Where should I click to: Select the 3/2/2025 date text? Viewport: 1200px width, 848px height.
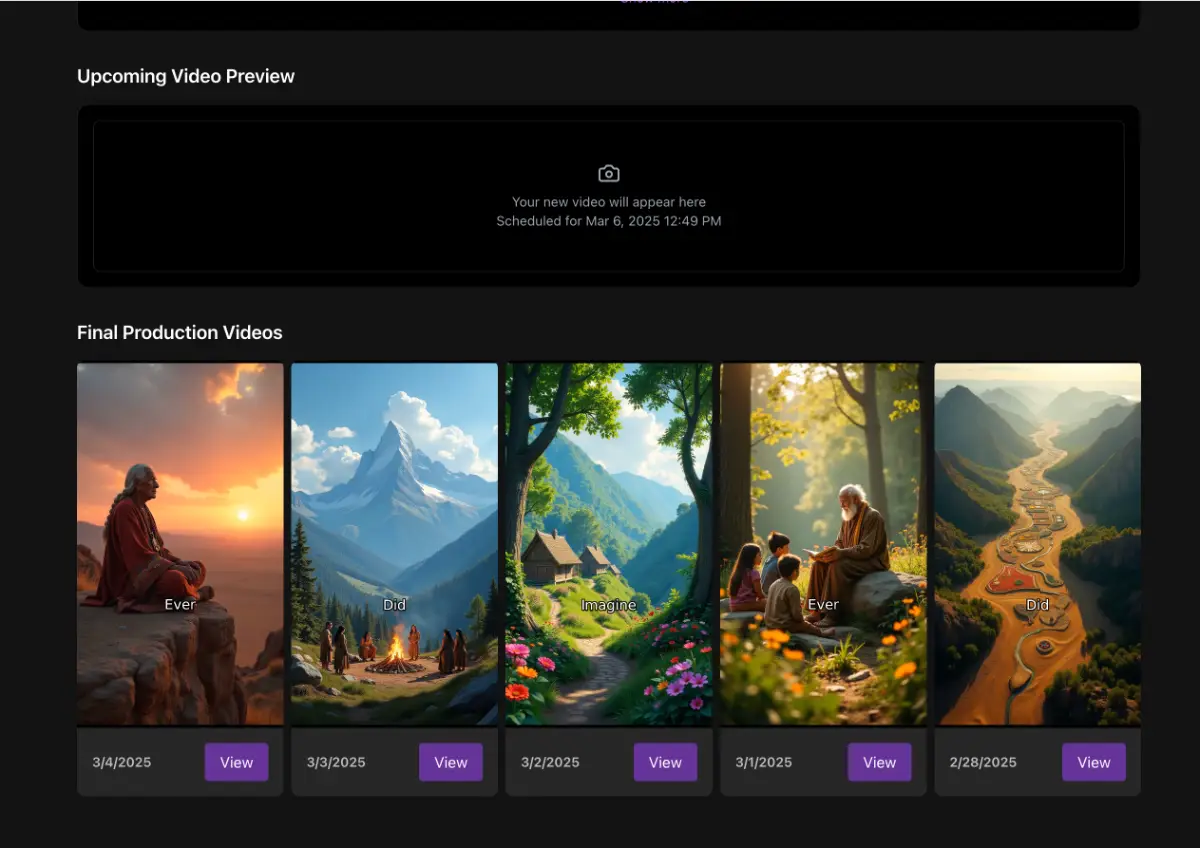click(x=550, y=762)
